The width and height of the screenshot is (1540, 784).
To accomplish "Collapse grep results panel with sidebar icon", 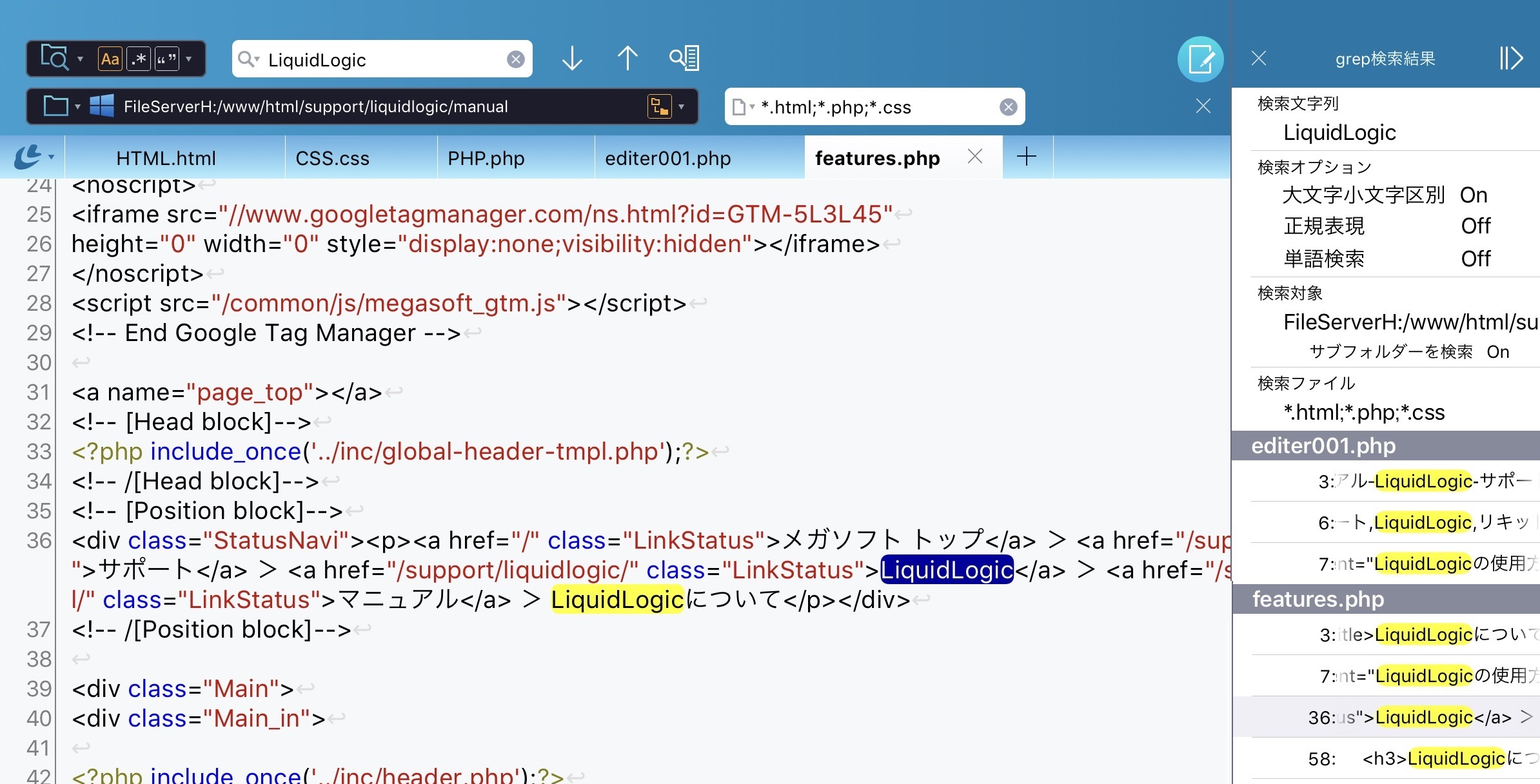I will (1511, 59).
